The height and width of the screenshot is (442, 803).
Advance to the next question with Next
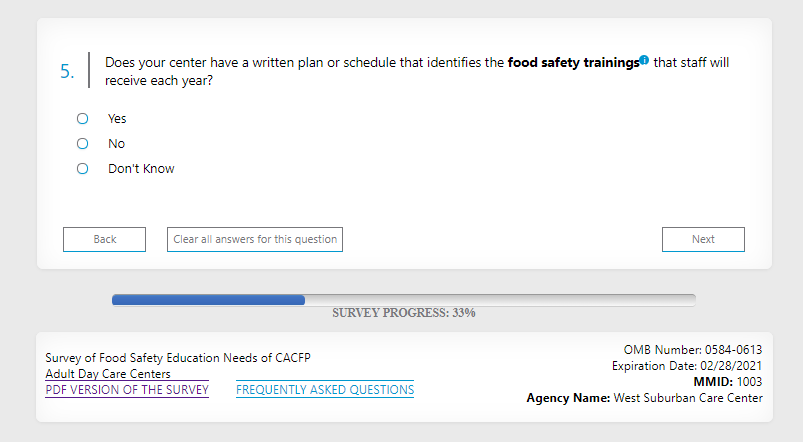(703, 239)
